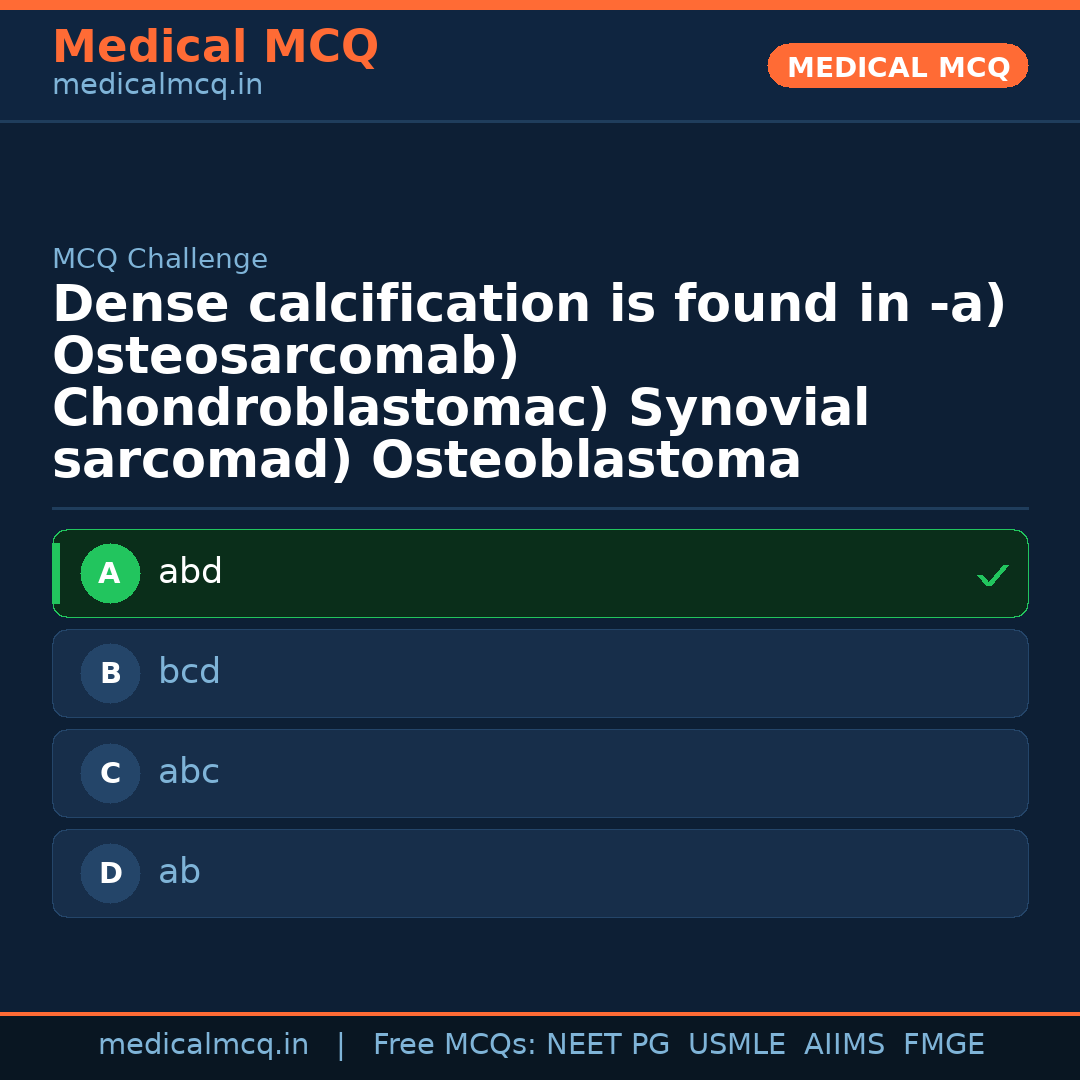Viewport: 1080px width, 1080px height.
Task: Select answer option 'bcd'
Action: pos(540,673)
